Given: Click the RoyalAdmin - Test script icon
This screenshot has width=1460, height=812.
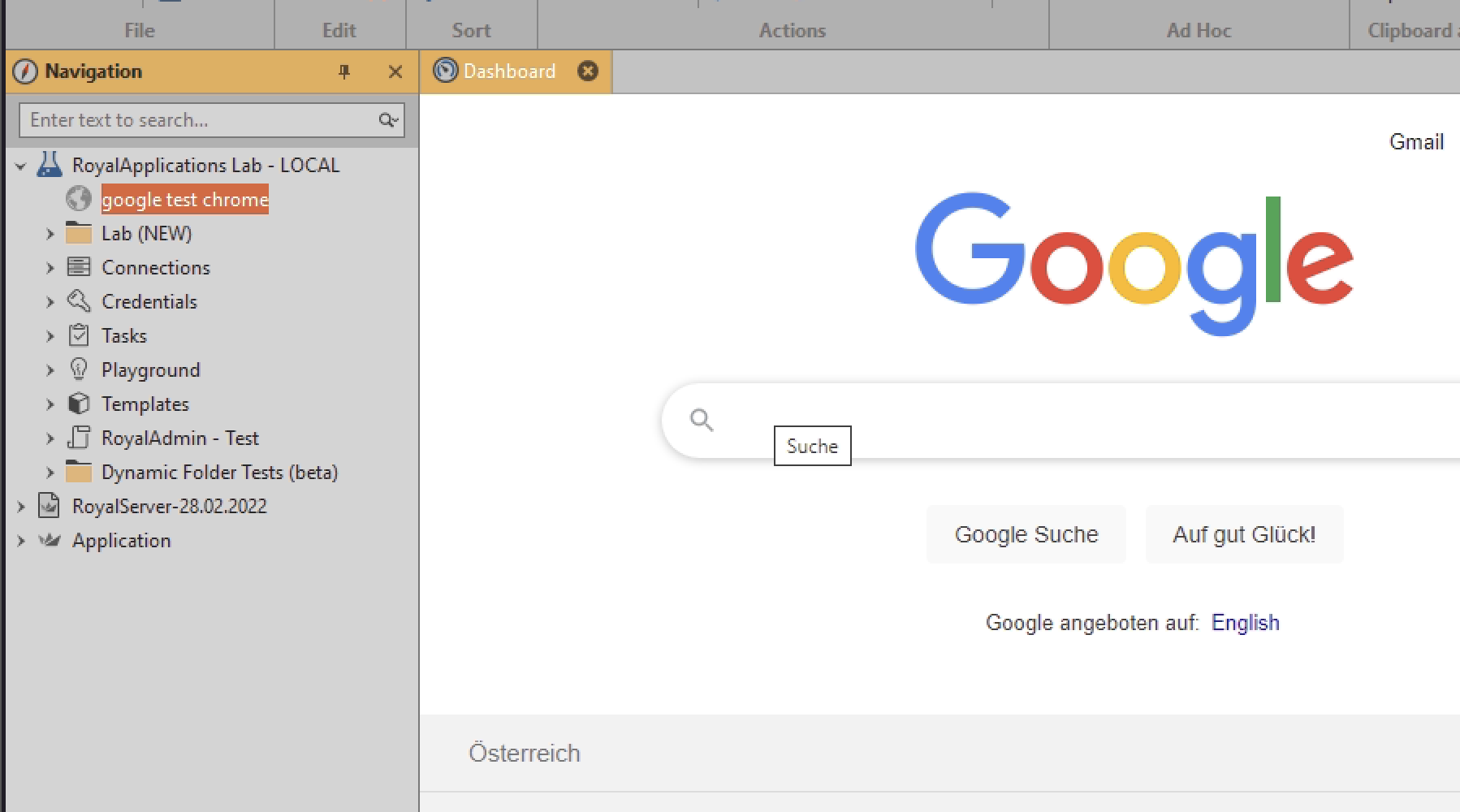Looking at the screenshot, I should (x=79, y=438).
